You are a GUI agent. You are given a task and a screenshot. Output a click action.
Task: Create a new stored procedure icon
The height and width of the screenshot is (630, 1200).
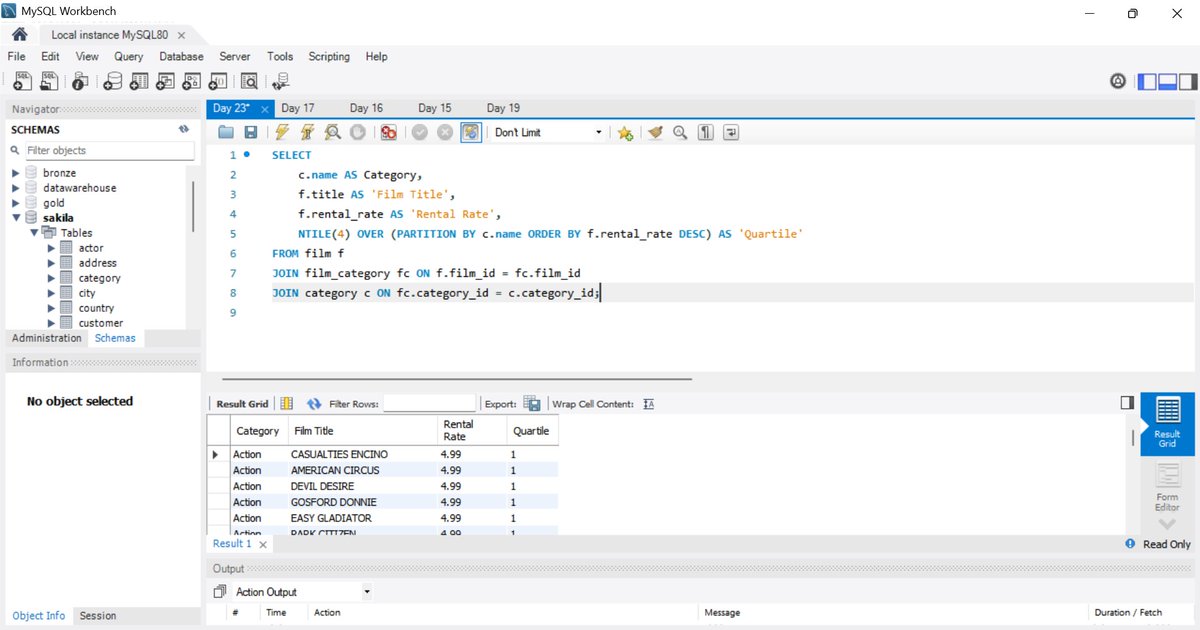[x=192, y=81]
